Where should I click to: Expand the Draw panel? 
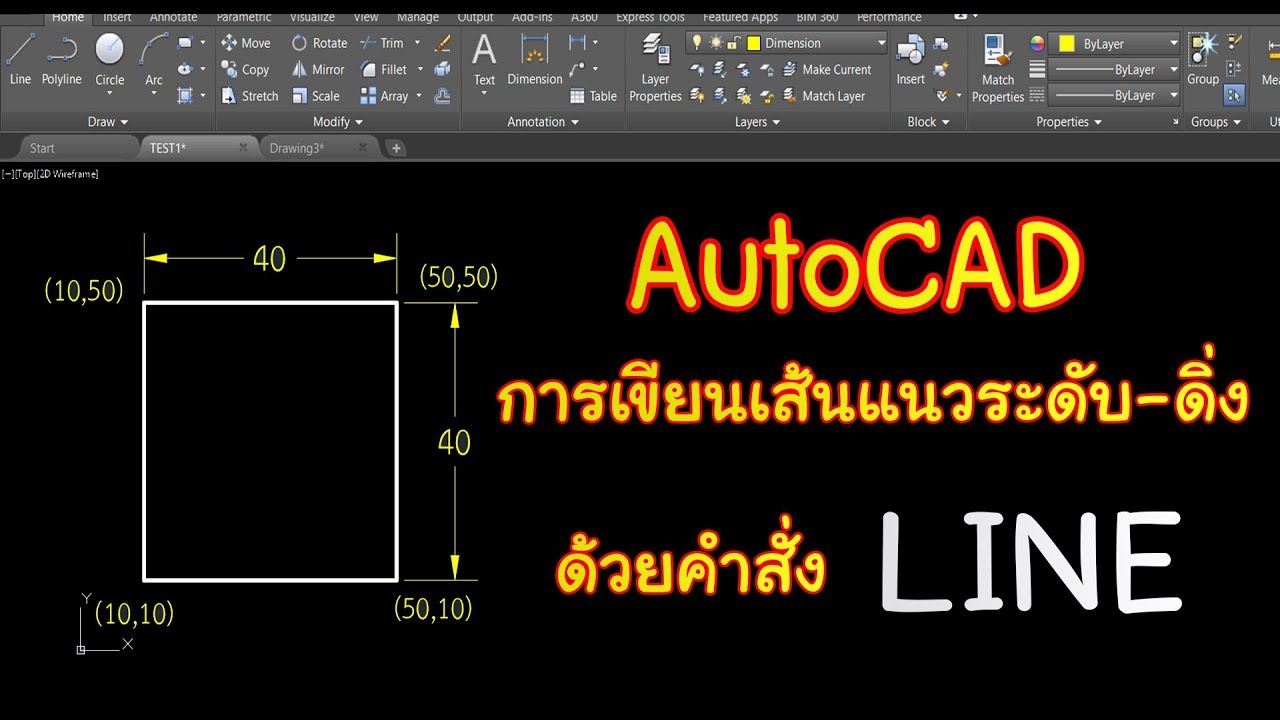pos(108,122)
